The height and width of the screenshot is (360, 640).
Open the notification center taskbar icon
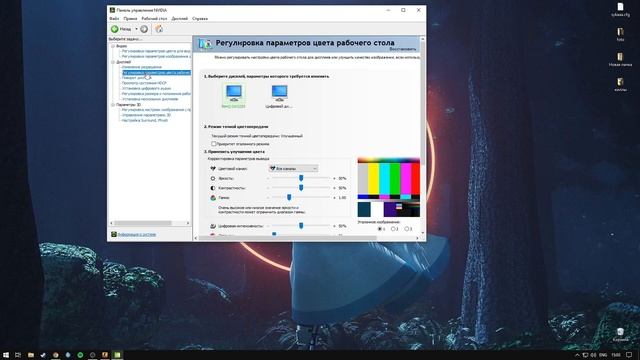629,355
